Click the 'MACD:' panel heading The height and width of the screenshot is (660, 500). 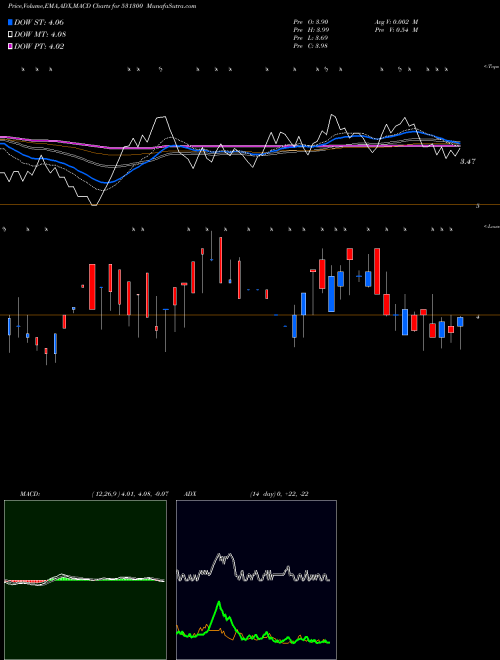30,494
